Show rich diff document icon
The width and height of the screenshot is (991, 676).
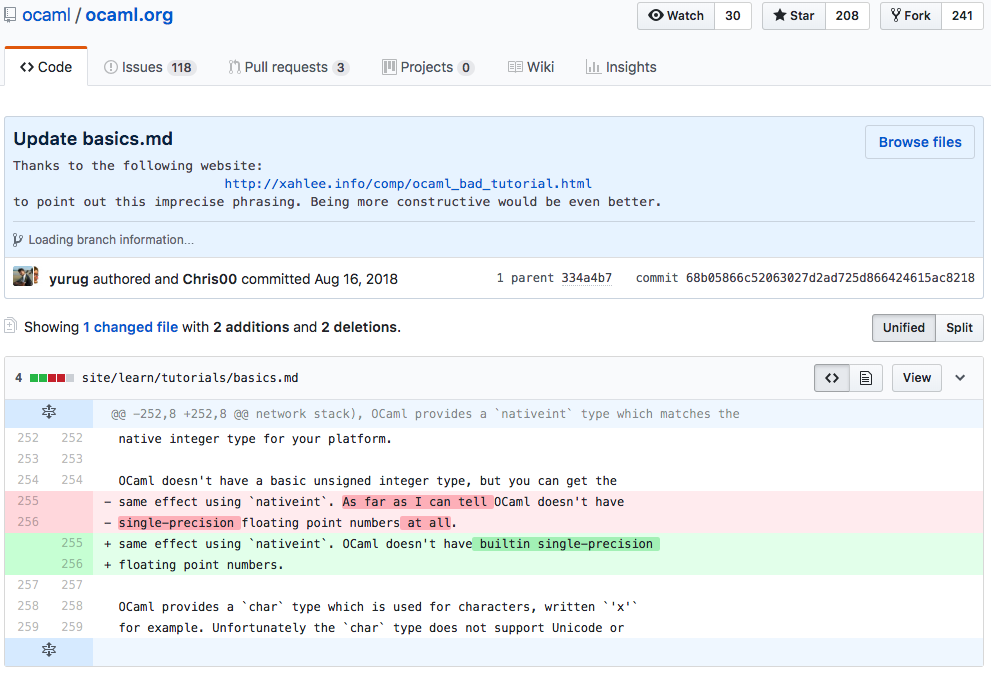pos(866,378)
